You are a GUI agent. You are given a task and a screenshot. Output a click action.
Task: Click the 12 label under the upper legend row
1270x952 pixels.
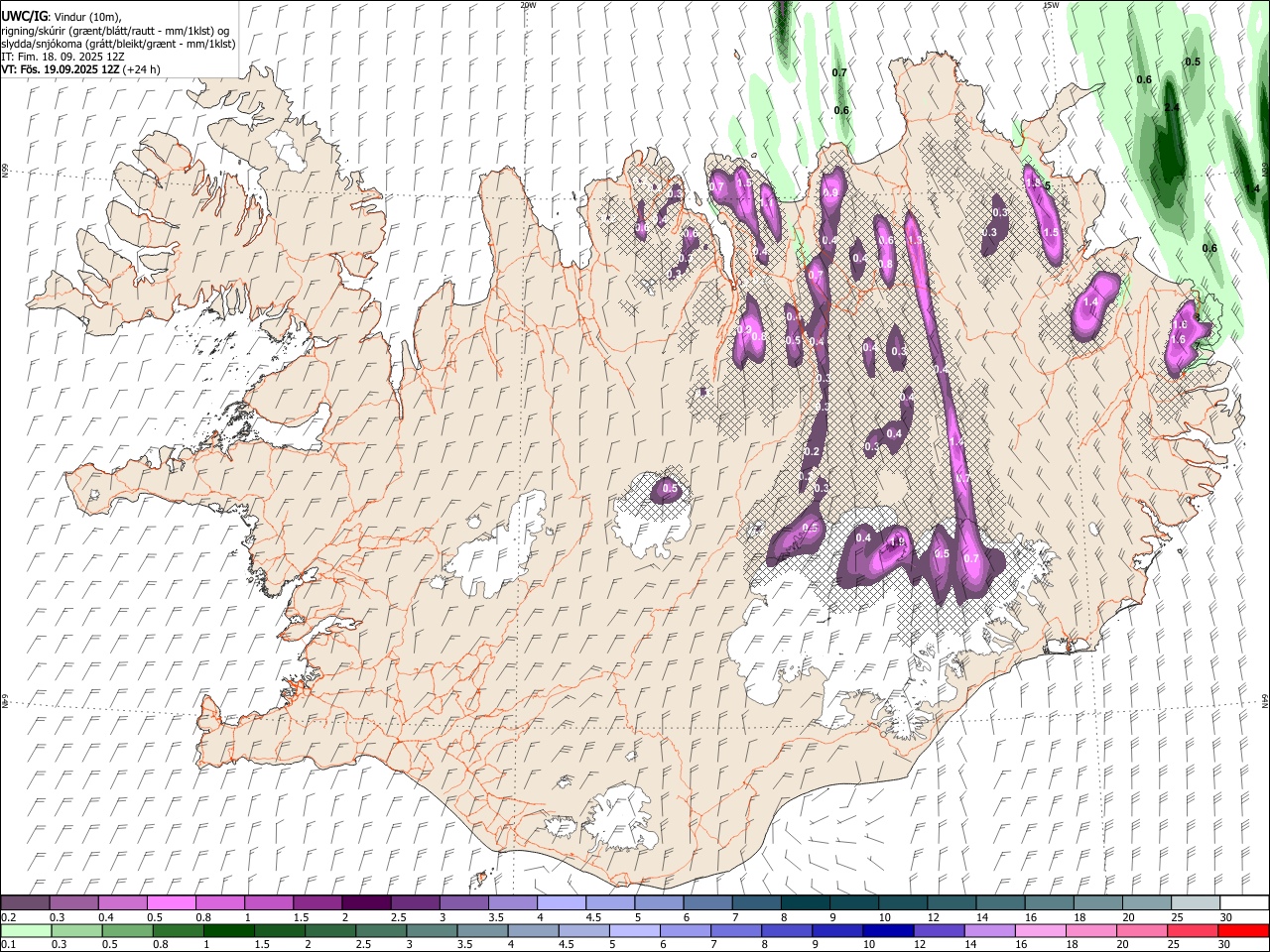pos(935,917)
